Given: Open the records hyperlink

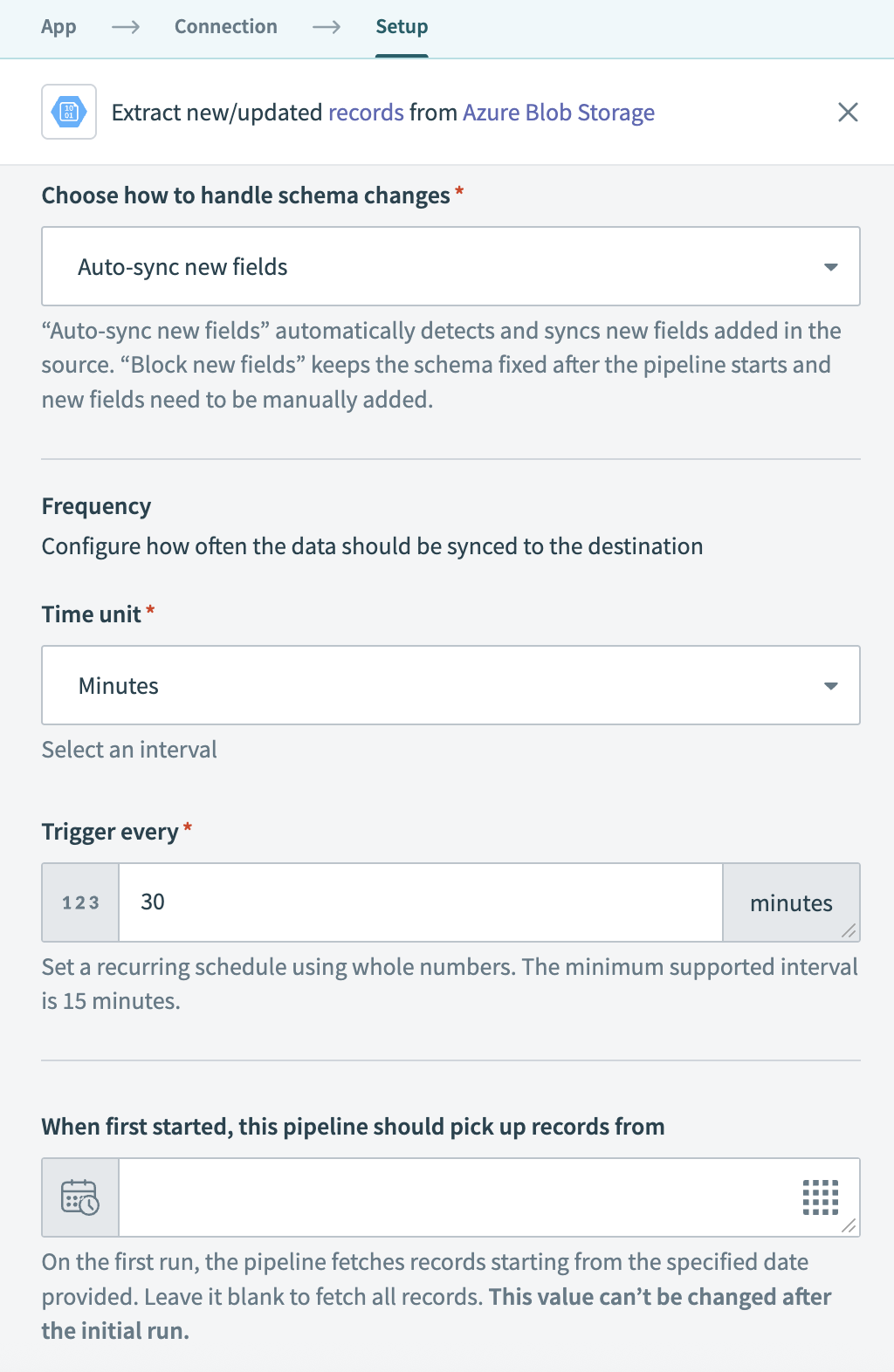Looking at the screenshot, I should tap(365, 112).
